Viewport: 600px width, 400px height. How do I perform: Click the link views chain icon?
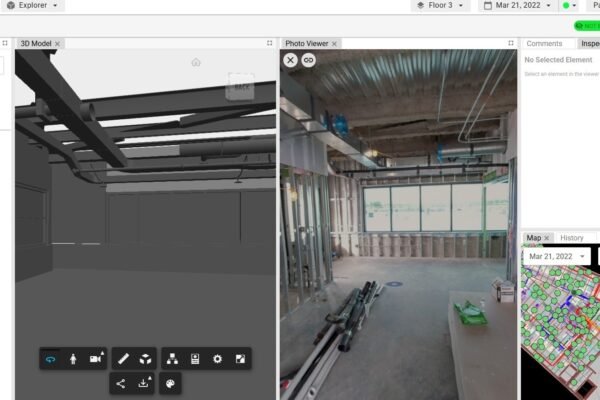click(x=308, y=60)
